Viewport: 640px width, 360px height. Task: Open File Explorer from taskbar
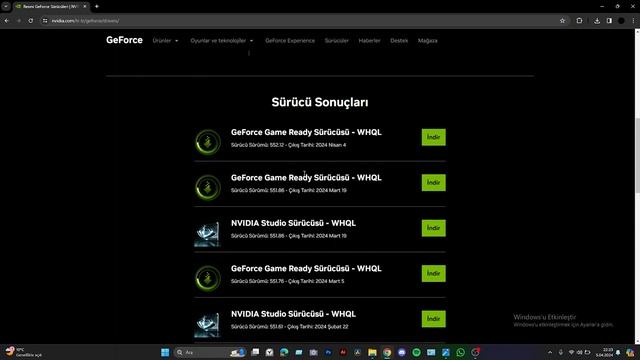click(372, 352)
